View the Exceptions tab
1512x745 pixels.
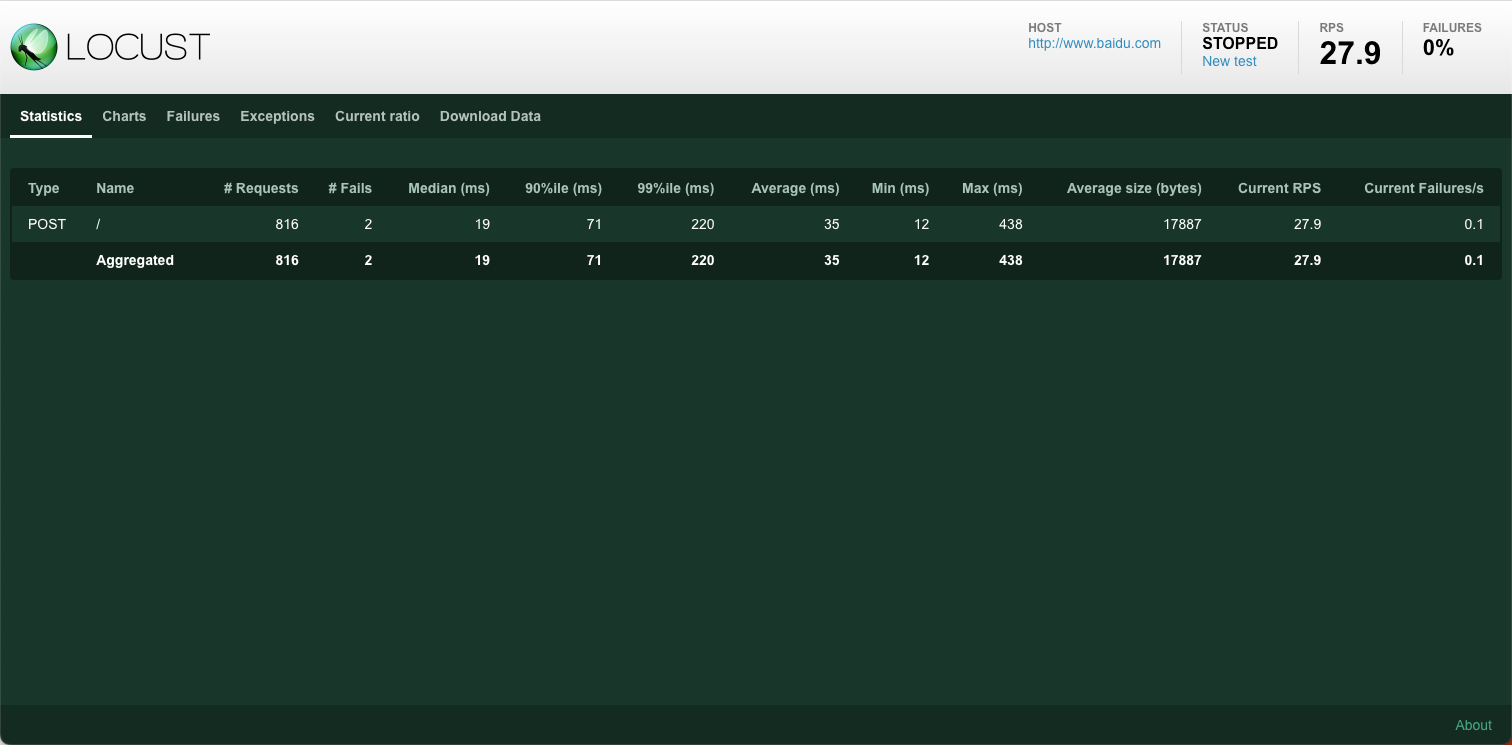pos(277,116)
